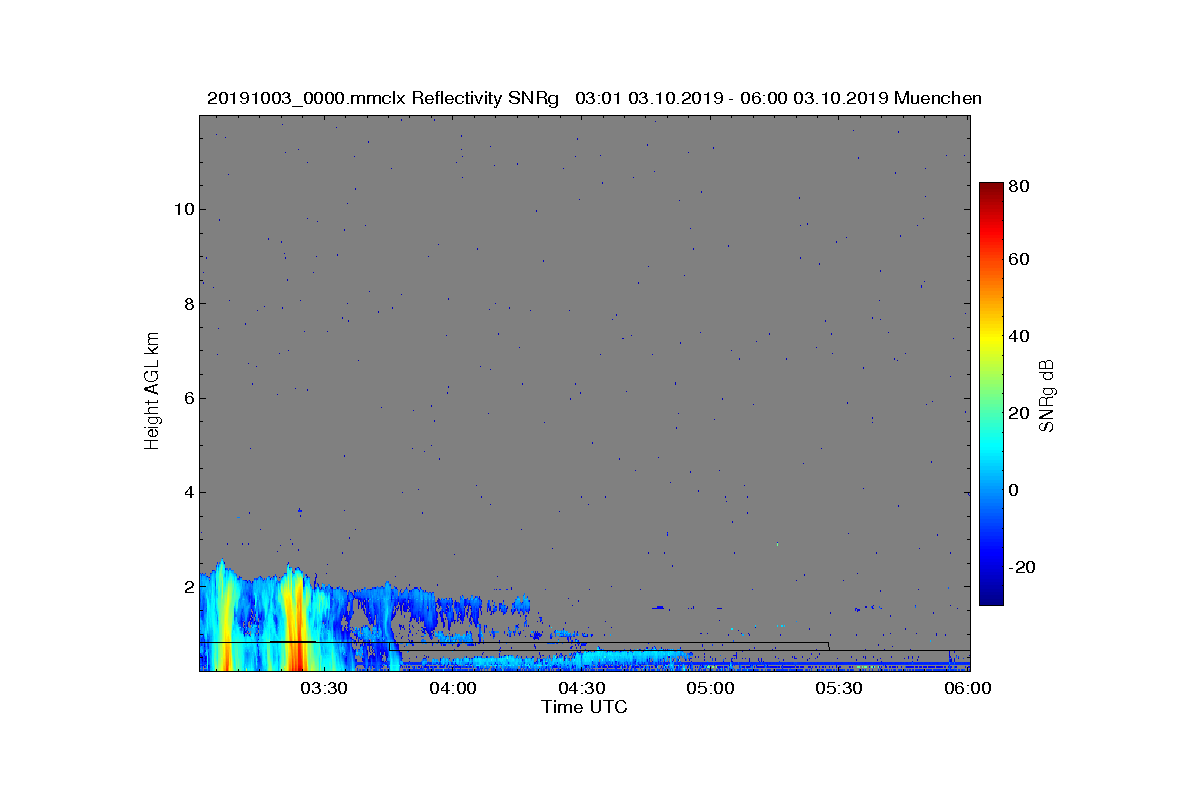Viewport: 1200px width, 800px height.
Task: Click the height tick label 2
Action: 187,587
